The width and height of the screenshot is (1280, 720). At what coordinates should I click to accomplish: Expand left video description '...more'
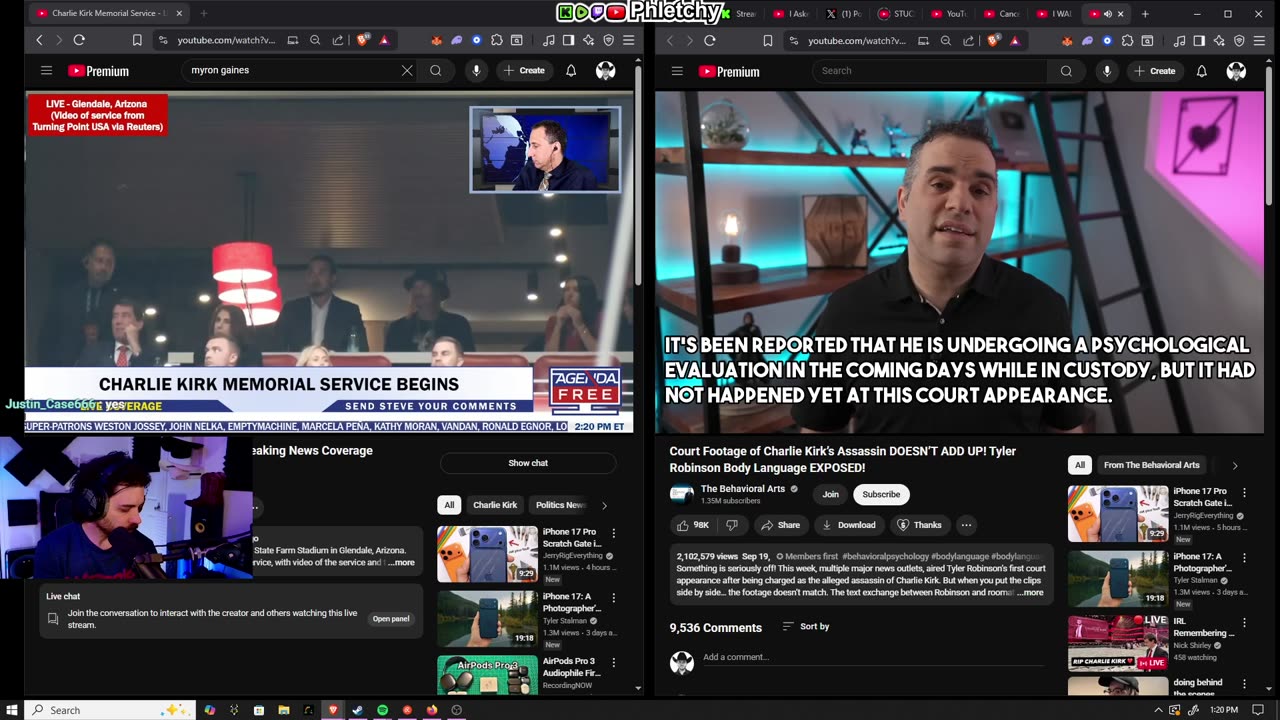point(402,563)
